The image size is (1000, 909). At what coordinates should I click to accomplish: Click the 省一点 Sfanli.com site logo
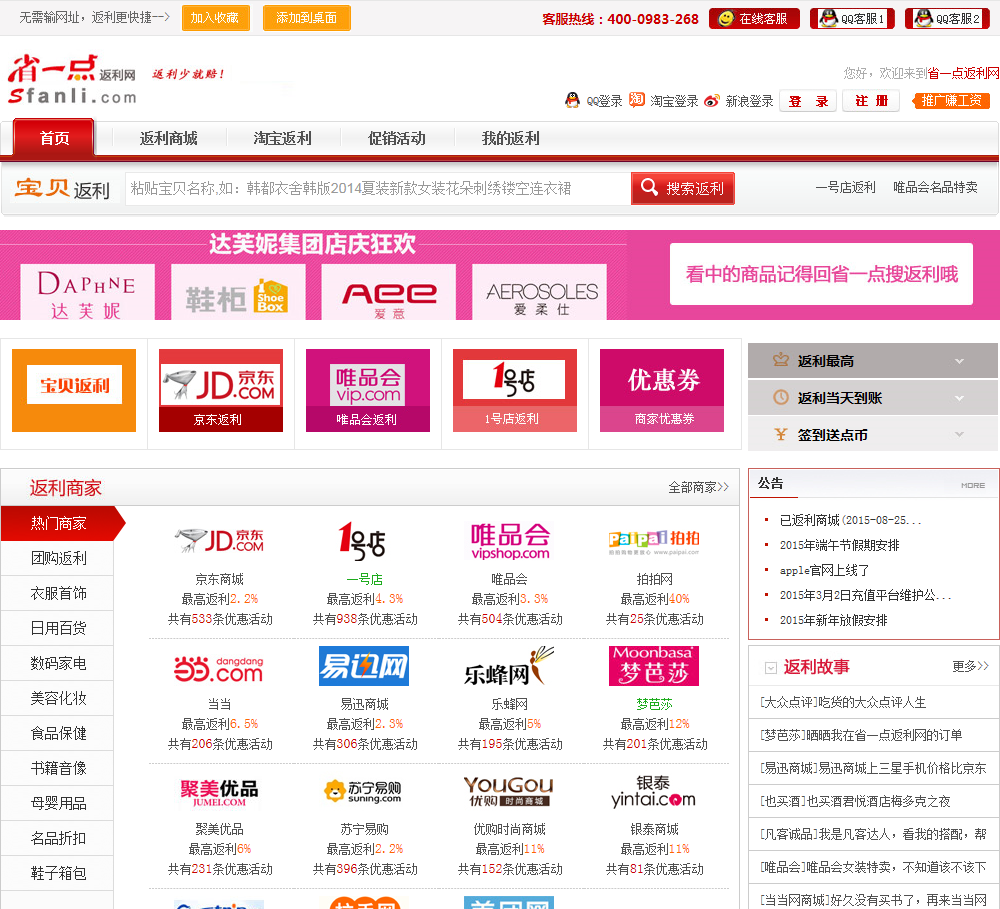(x=72, y=80)
